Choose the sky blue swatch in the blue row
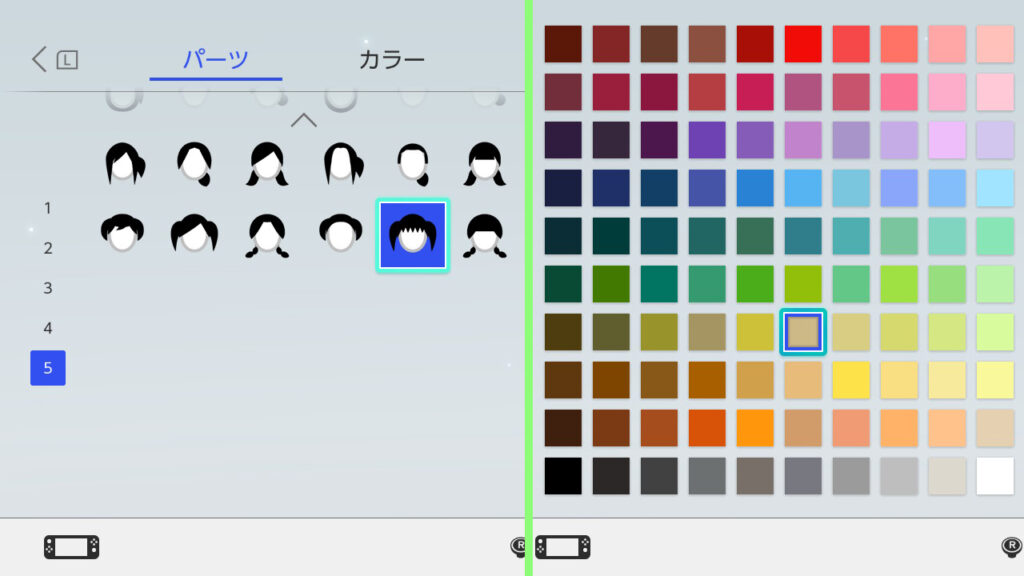The image size is (1024, 576). [803, 188]
